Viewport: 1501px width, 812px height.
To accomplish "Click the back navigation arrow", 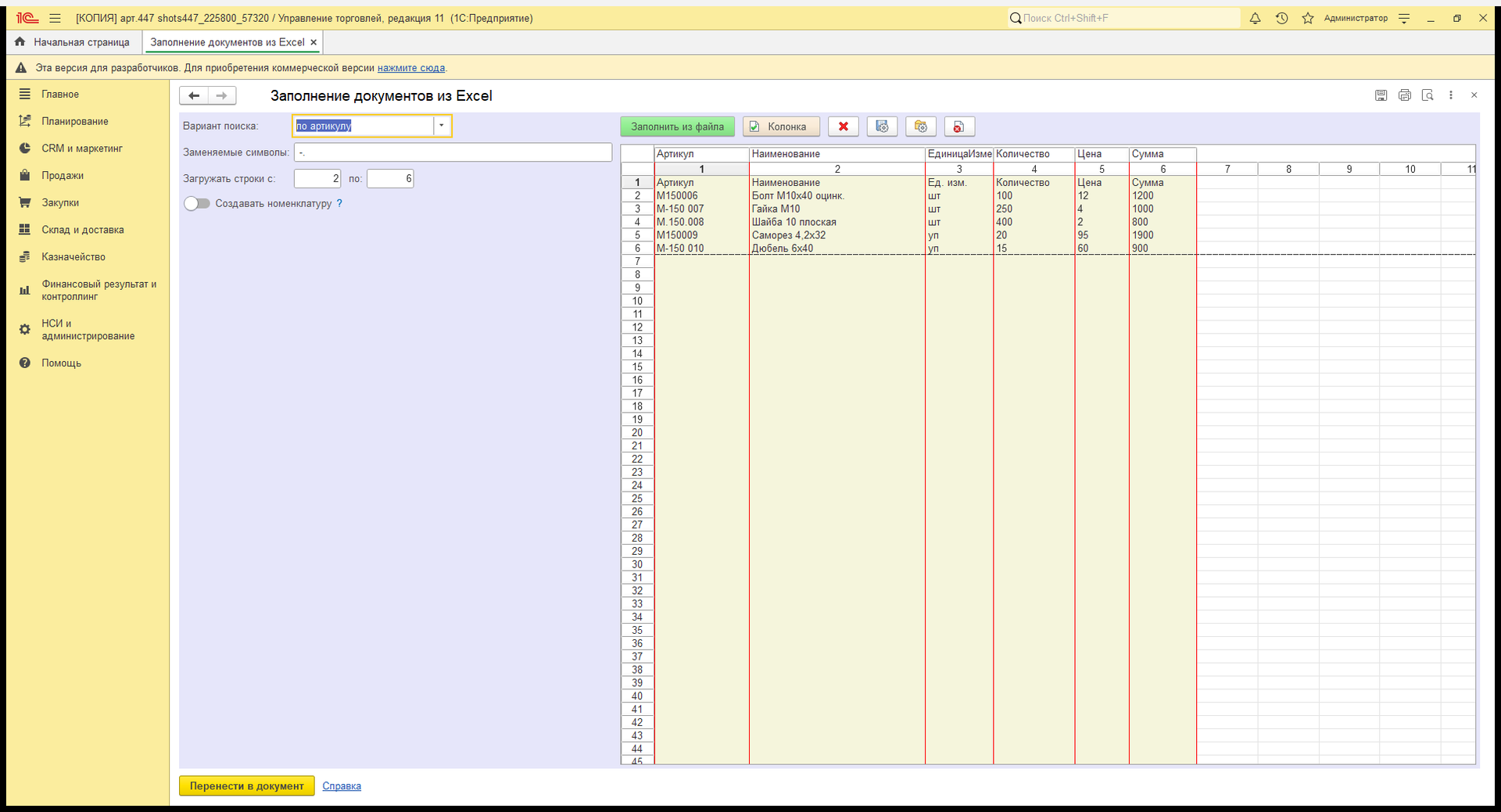I will click(194, 95).
